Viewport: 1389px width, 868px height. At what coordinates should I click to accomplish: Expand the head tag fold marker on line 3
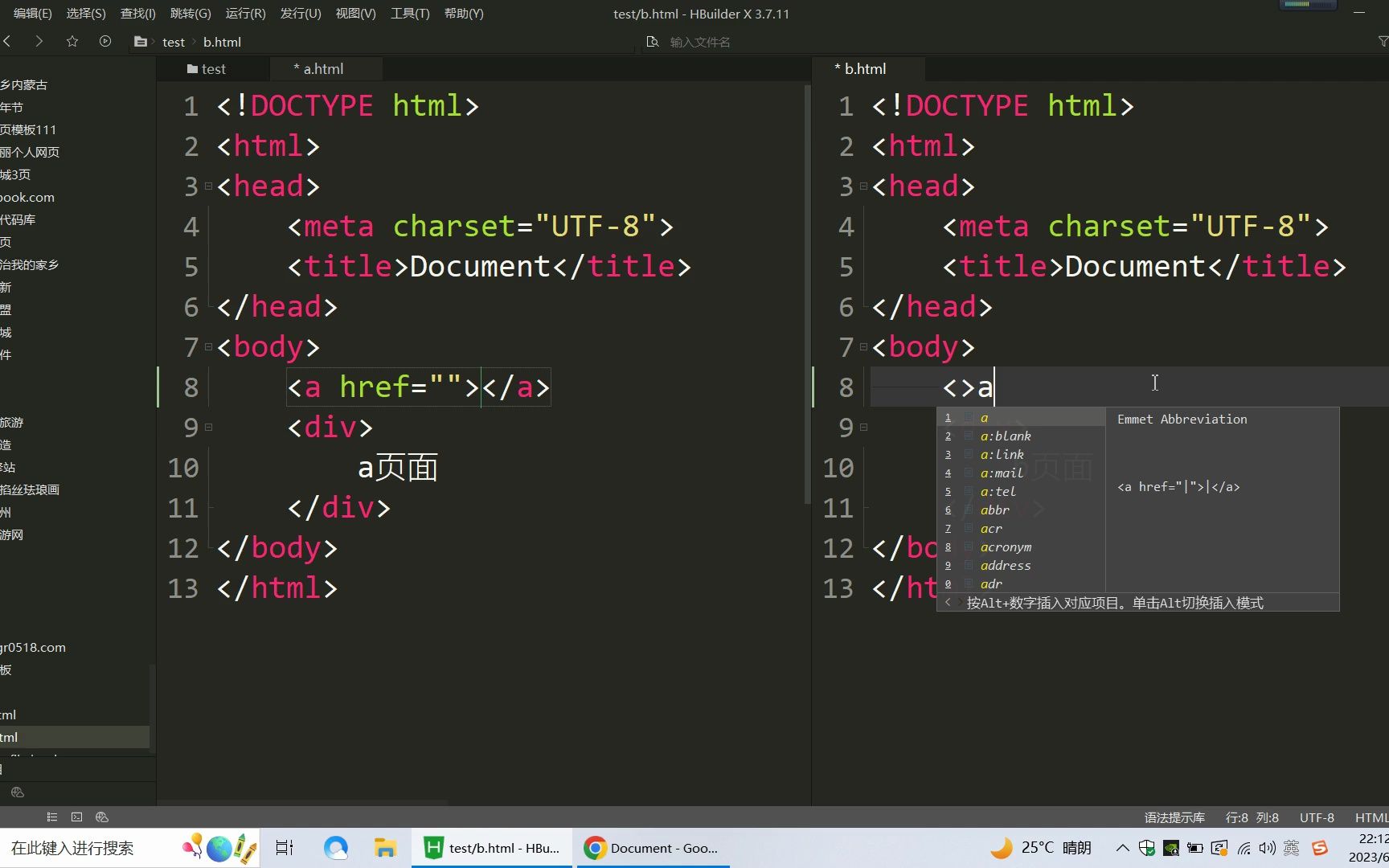207,186
